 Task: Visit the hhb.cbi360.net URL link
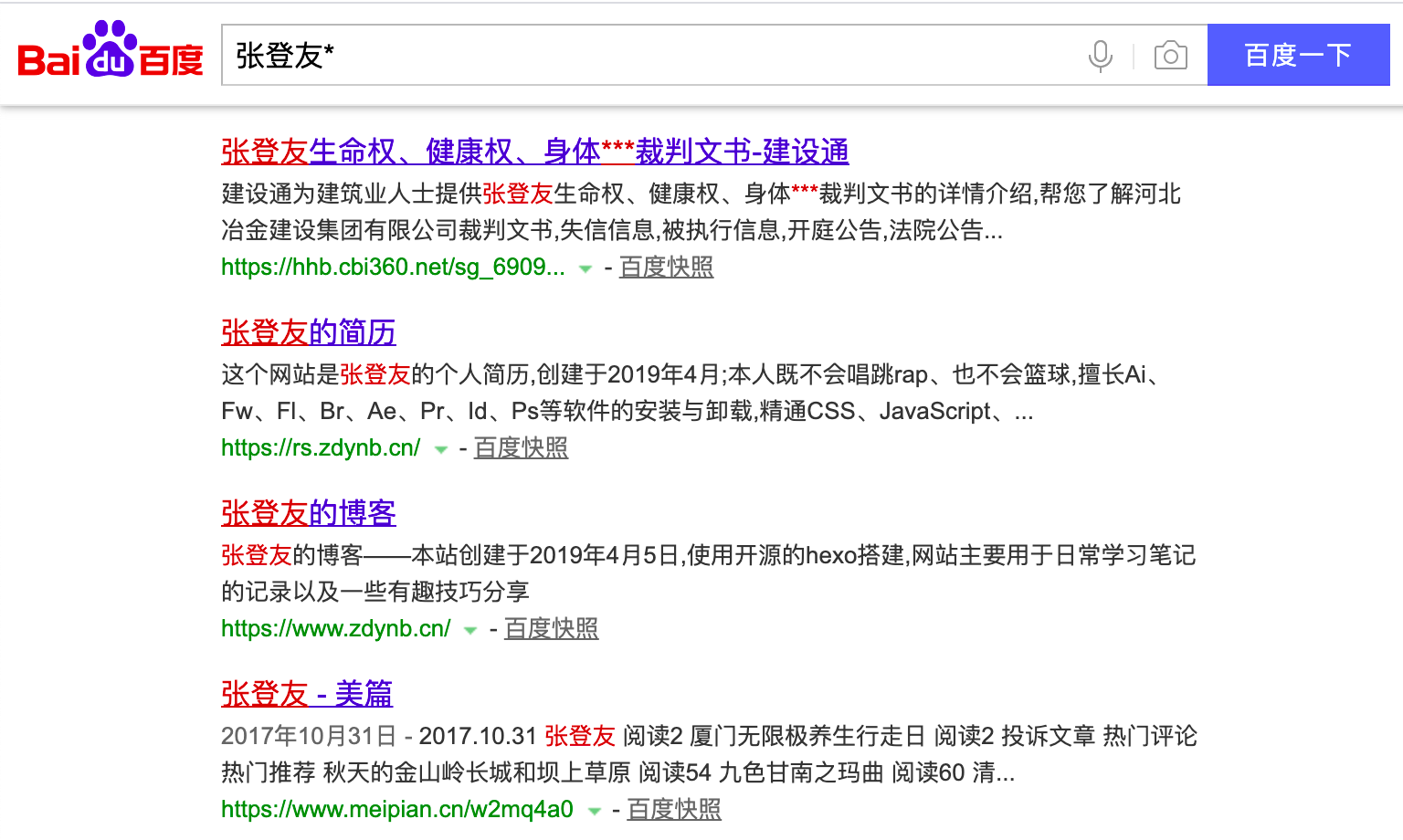tap(393, 268)
